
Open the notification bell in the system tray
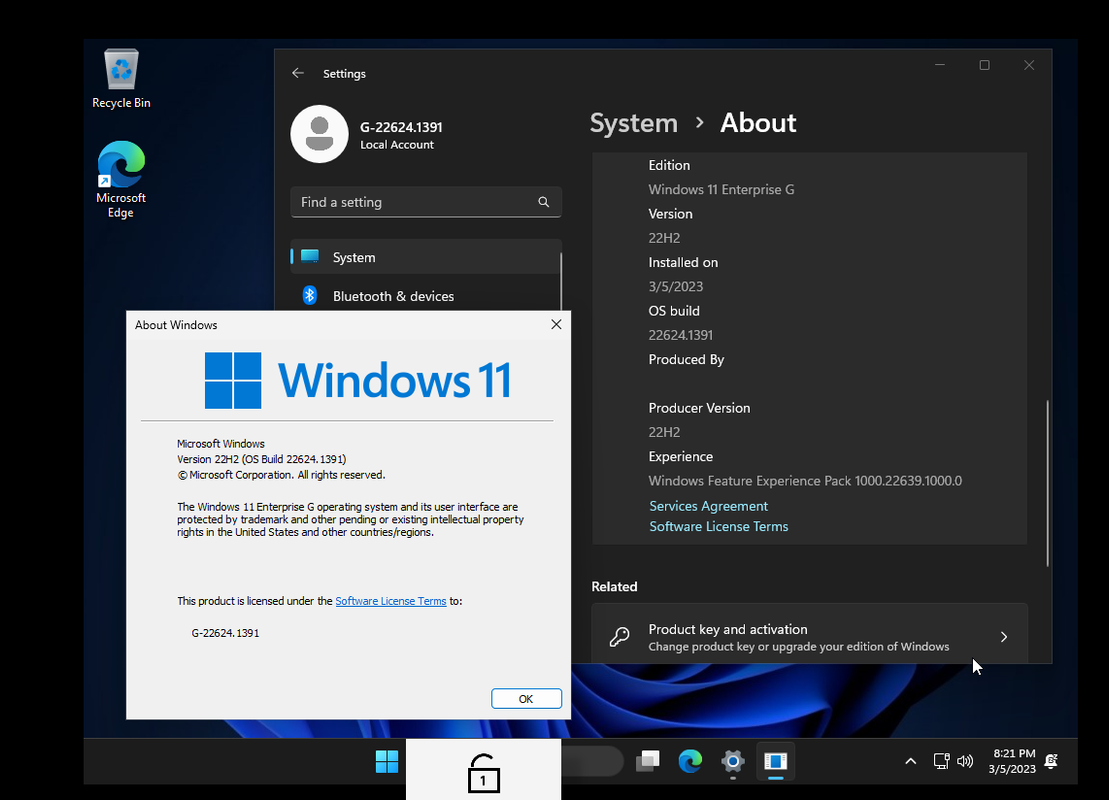click(x=1051, y=761)
